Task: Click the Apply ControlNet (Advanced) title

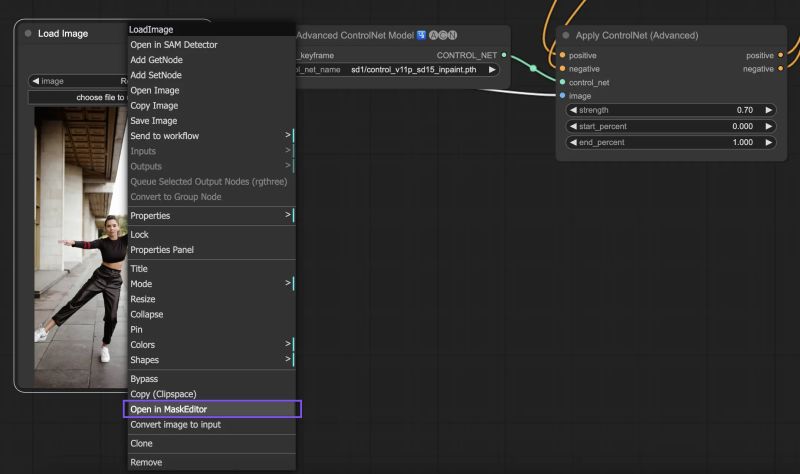Action: point(637,35)
